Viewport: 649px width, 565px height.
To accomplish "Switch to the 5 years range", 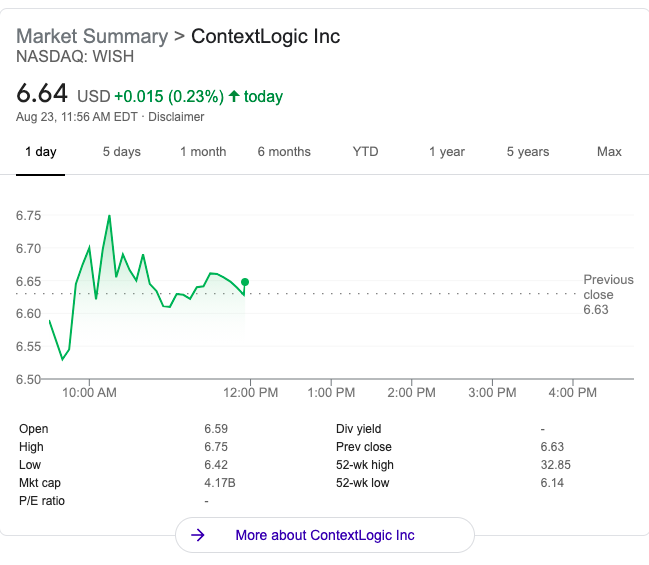I will click(528, 151).
